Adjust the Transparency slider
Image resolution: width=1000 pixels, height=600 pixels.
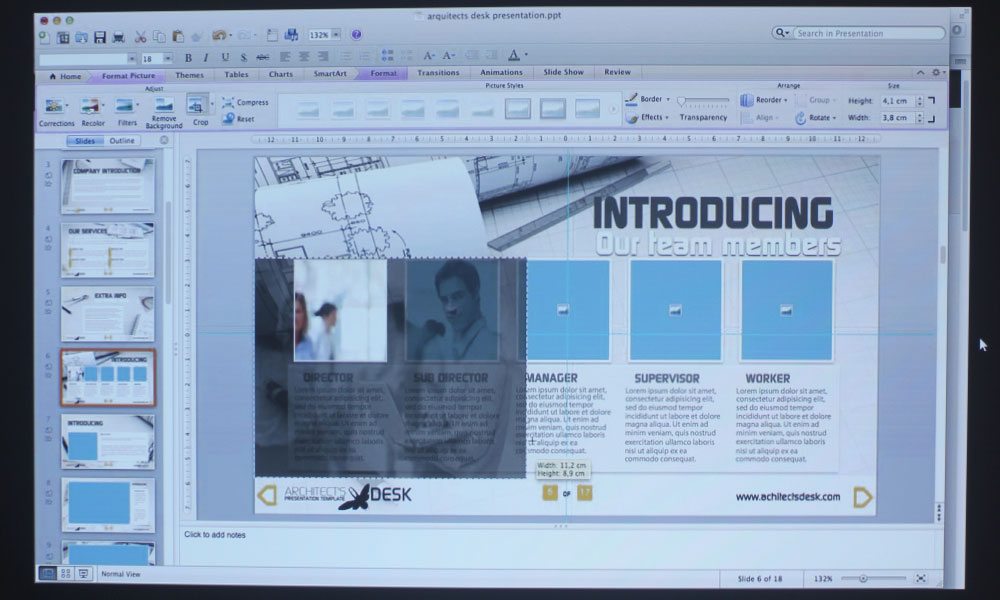703,101
